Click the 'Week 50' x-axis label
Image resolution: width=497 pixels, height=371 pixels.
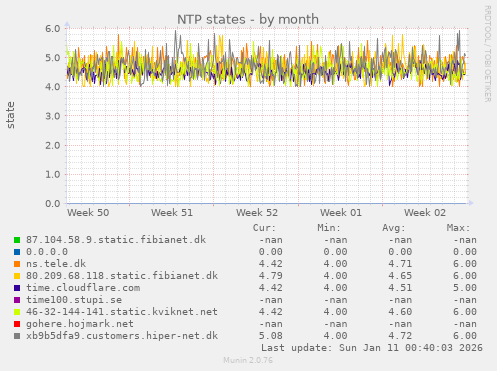point(88,213)
